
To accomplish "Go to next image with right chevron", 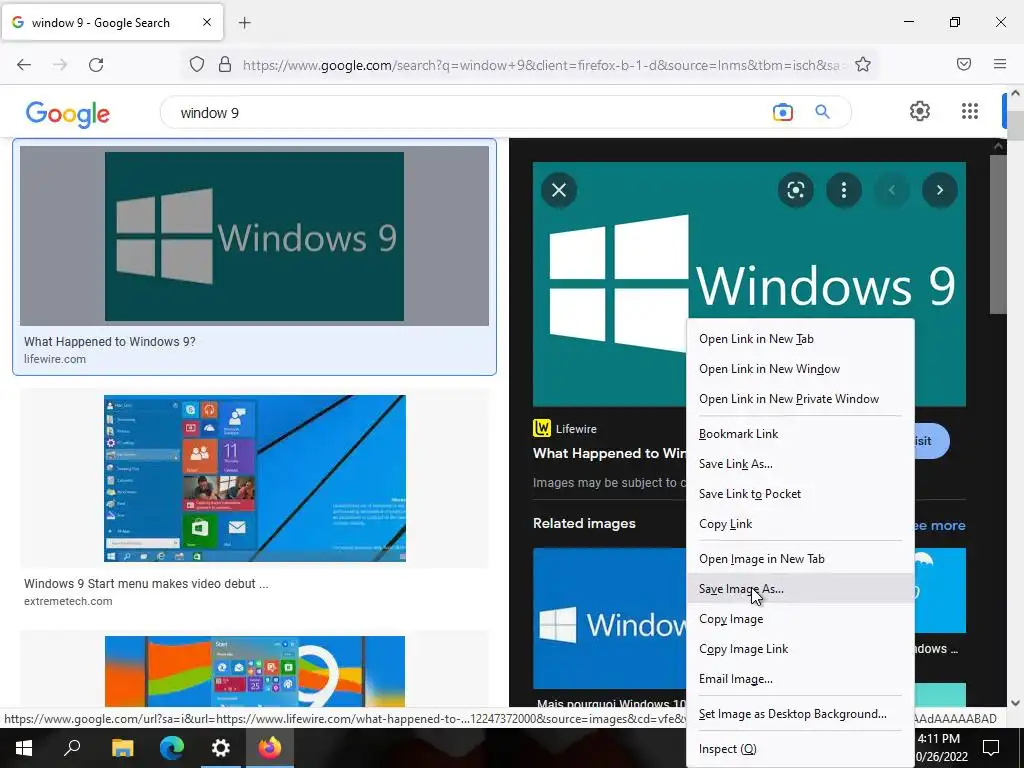I will click(940, 190).
